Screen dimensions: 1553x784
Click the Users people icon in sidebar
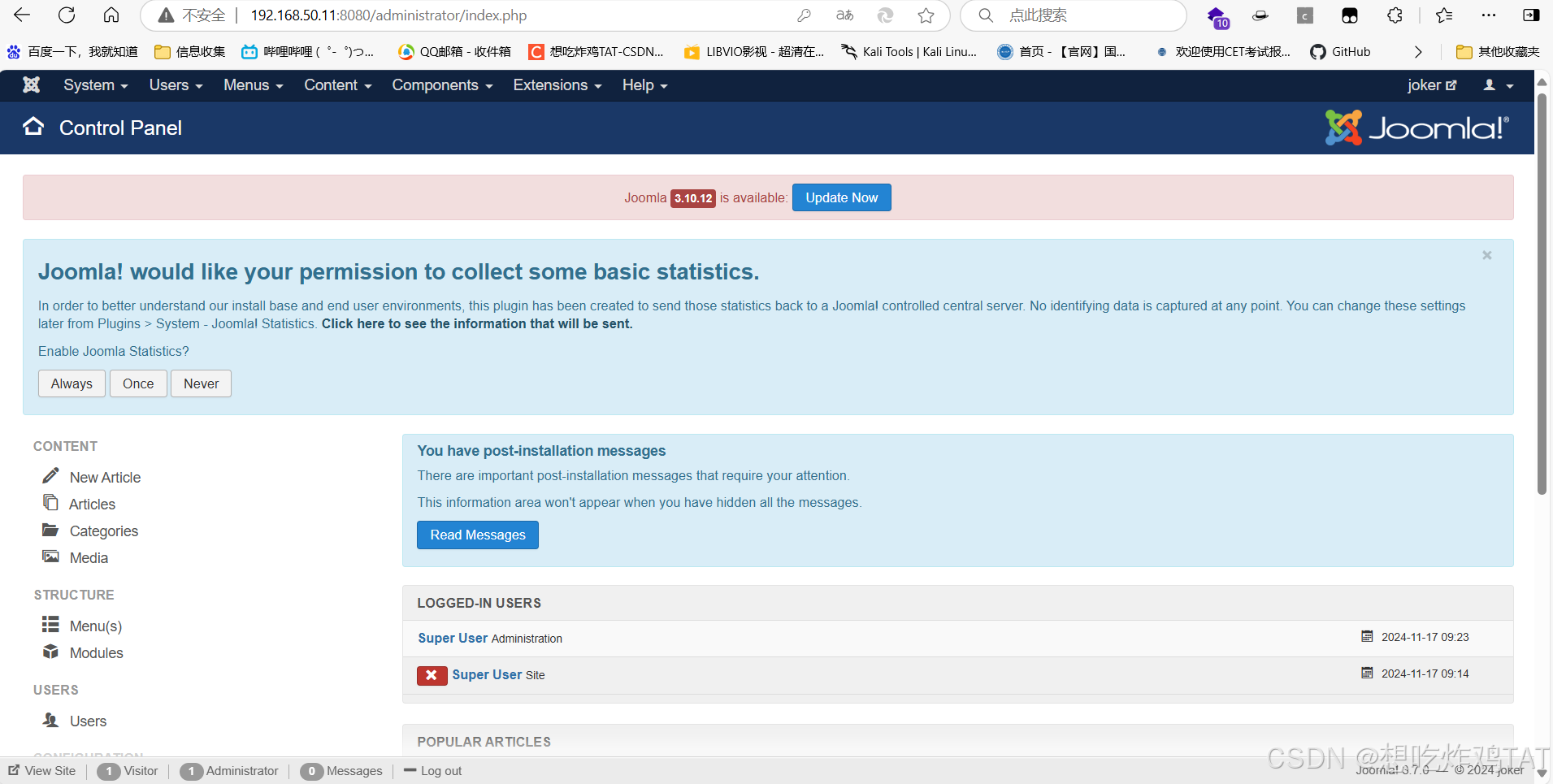click(x=50, y=720)
